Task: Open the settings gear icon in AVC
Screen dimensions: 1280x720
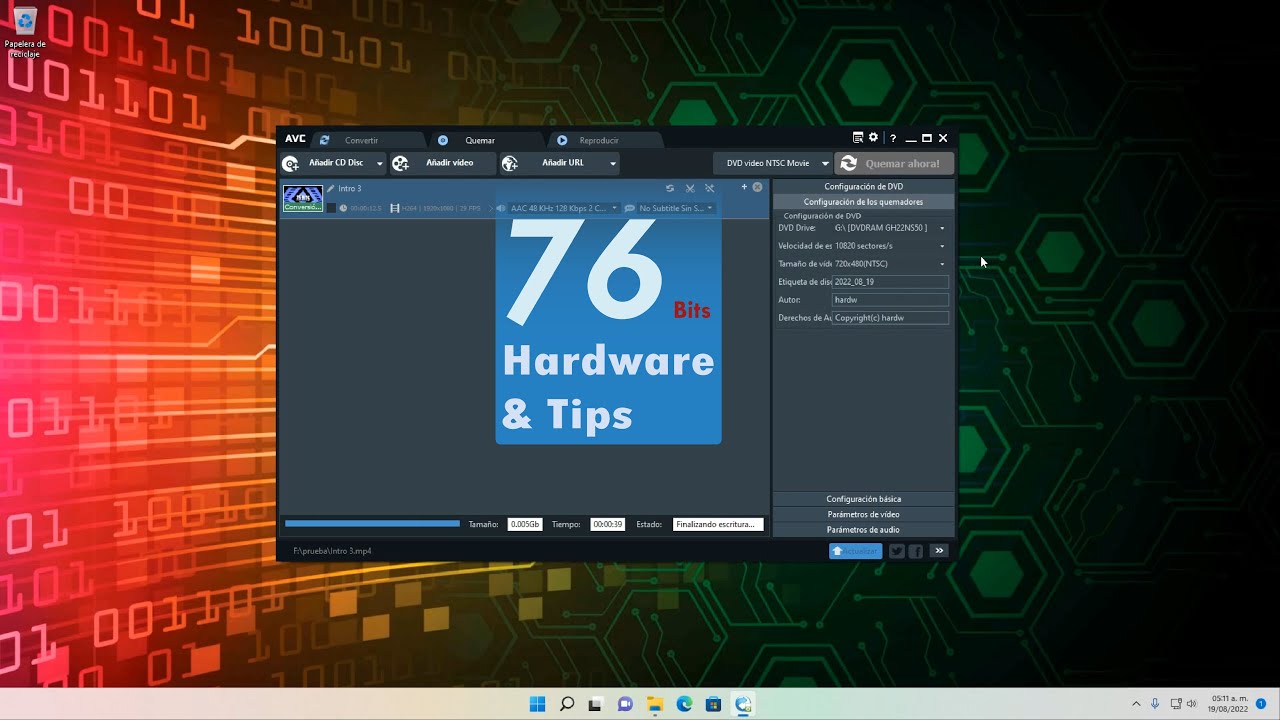Action: point(873,138)
